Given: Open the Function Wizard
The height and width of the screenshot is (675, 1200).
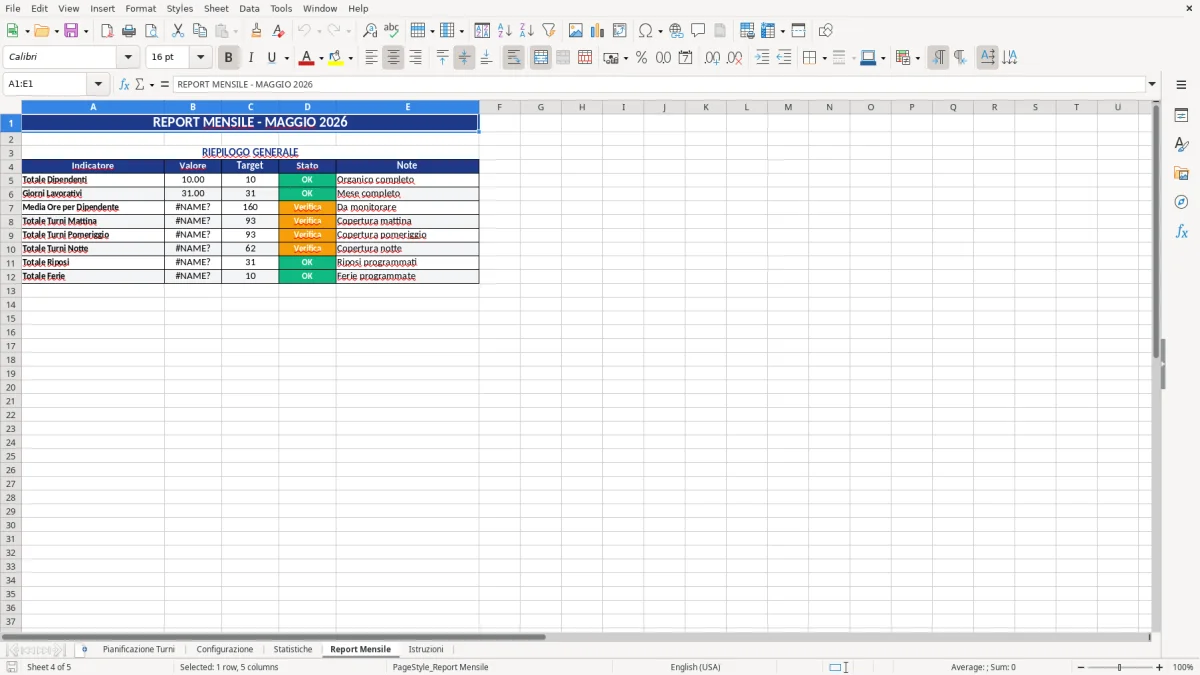Looking at the screenshot, I should click(125, 84).
